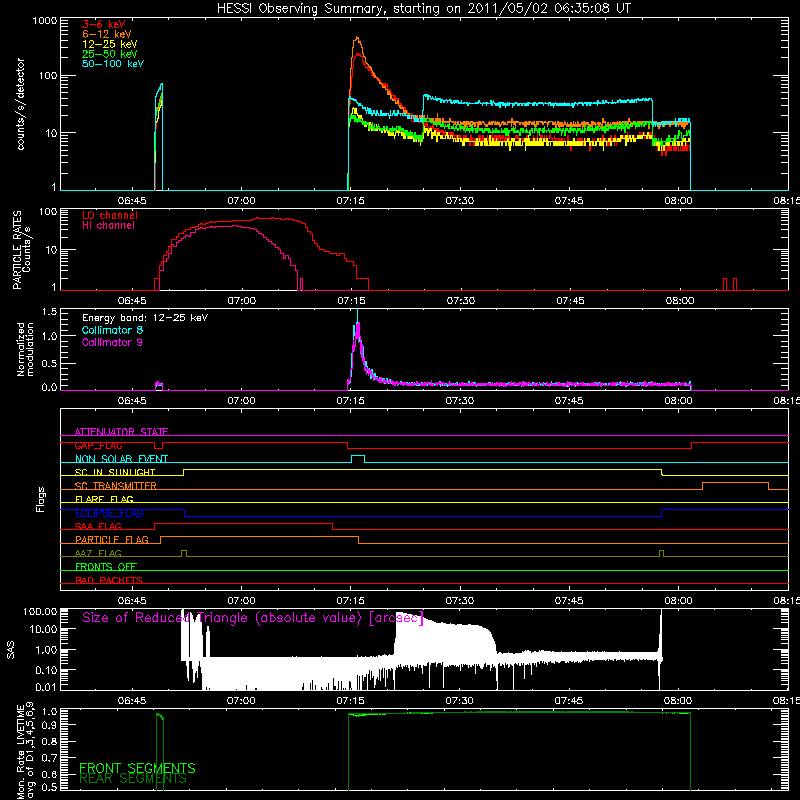Click the 07:30 tick label under modulation plot
The image size is (800, 800).
tap(460, 401)
